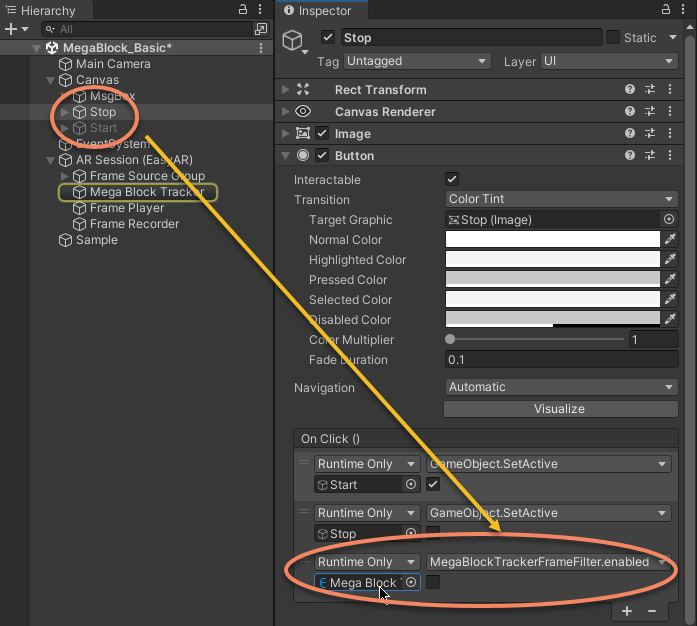Click plus icon to add On Click entry

pos(627,610)
